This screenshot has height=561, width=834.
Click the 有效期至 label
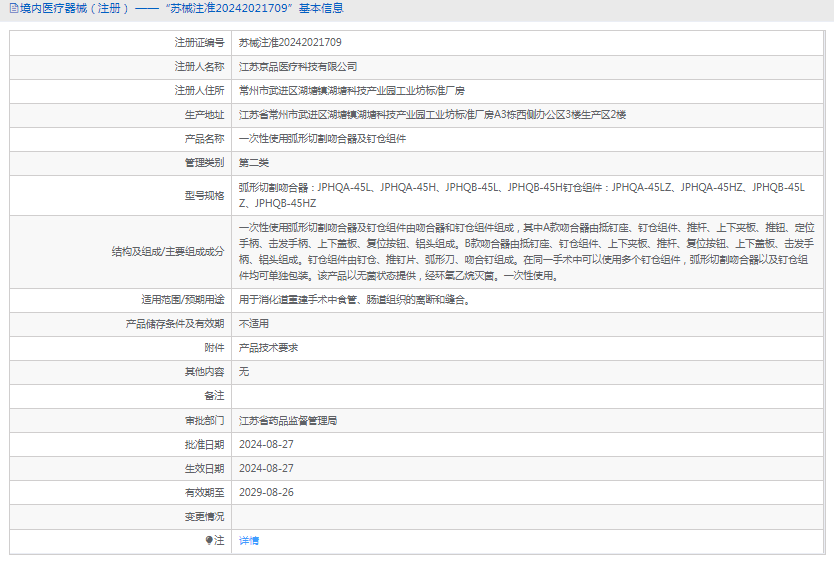click(x=205, y=492)
